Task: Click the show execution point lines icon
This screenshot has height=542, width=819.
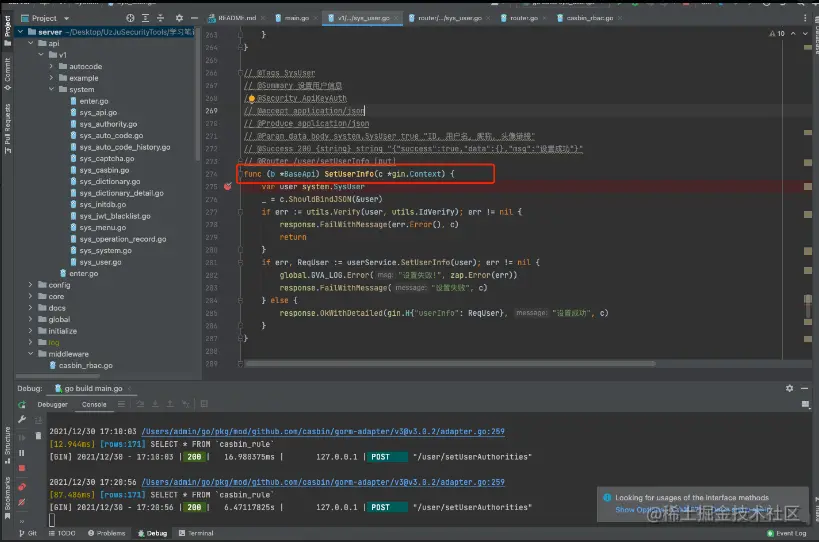Action: 121,404
